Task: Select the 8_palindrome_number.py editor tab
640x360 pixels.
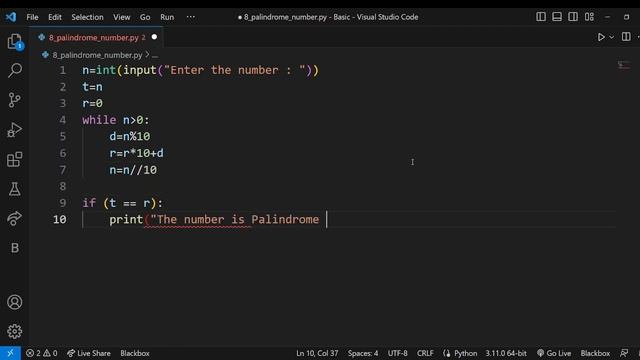Action: point(97,38)
